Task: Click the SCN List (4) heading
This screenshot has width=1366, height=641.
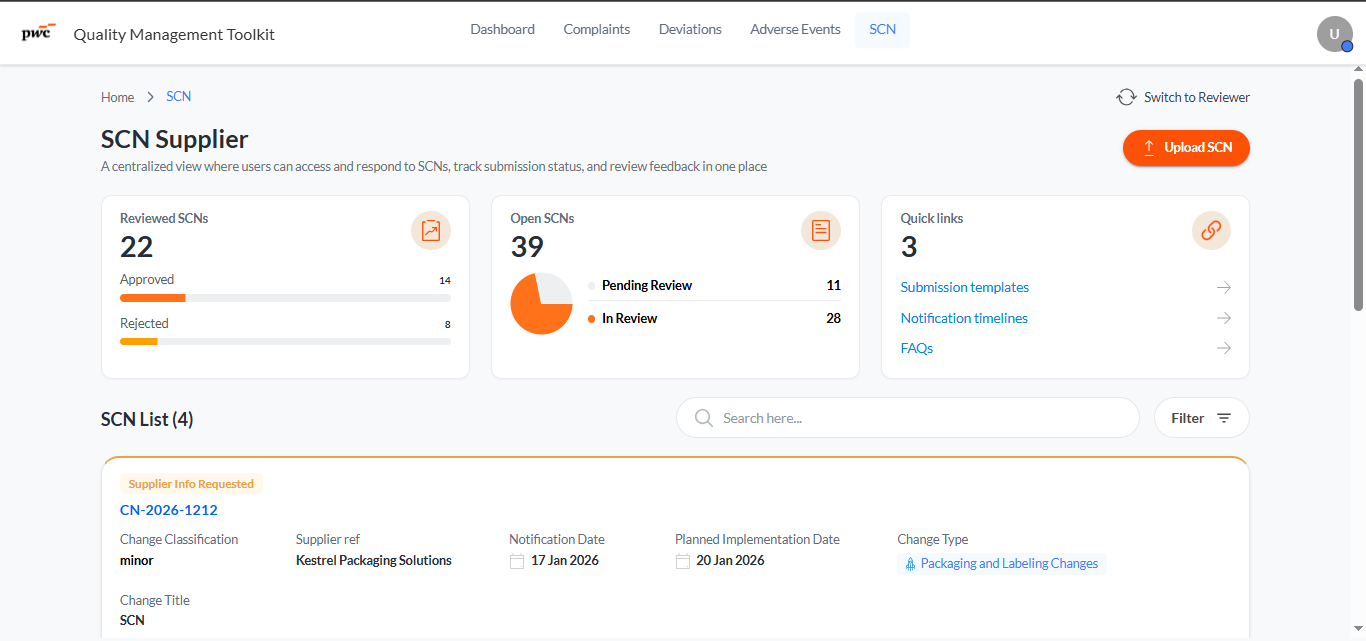Action: pyautogui.click(x=147, y=419)
